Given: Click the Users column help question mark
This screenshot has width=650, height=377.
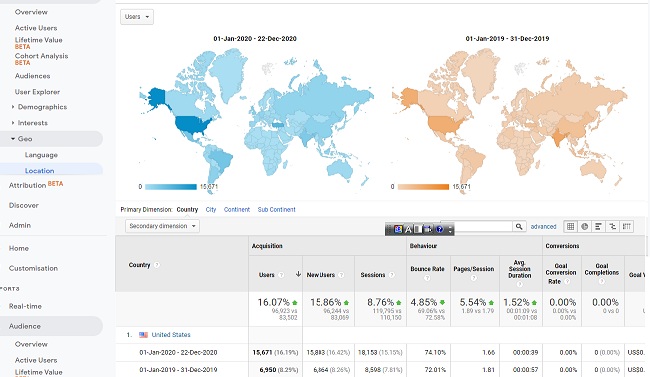Looking at the screenshot, I should tap(281, 275).
